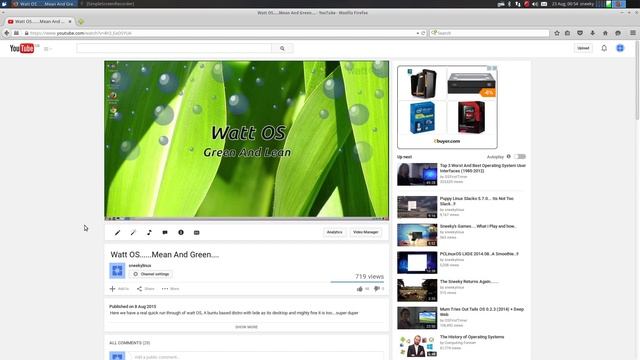Toggle the Autoplay switch

pyautogui.click(x=520, y=157)
